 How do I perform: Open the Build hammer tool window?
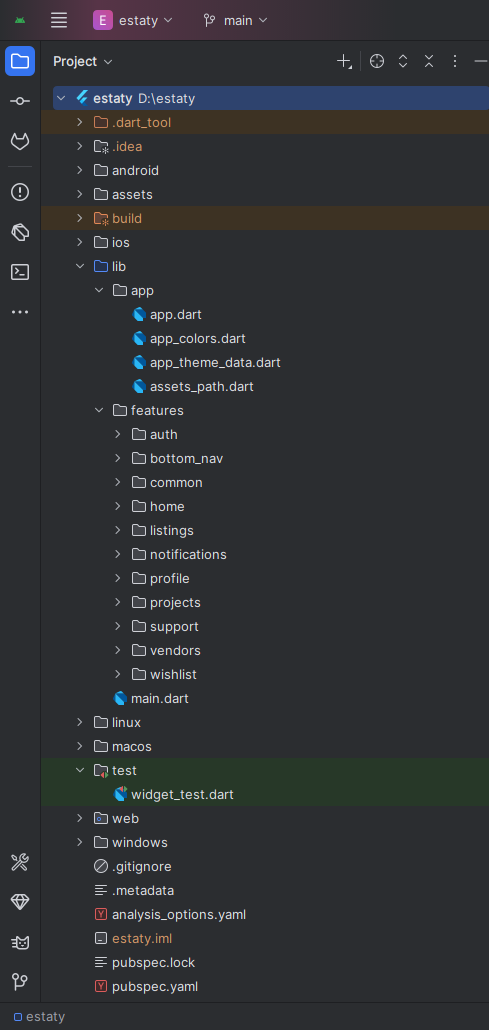(20, 862)
